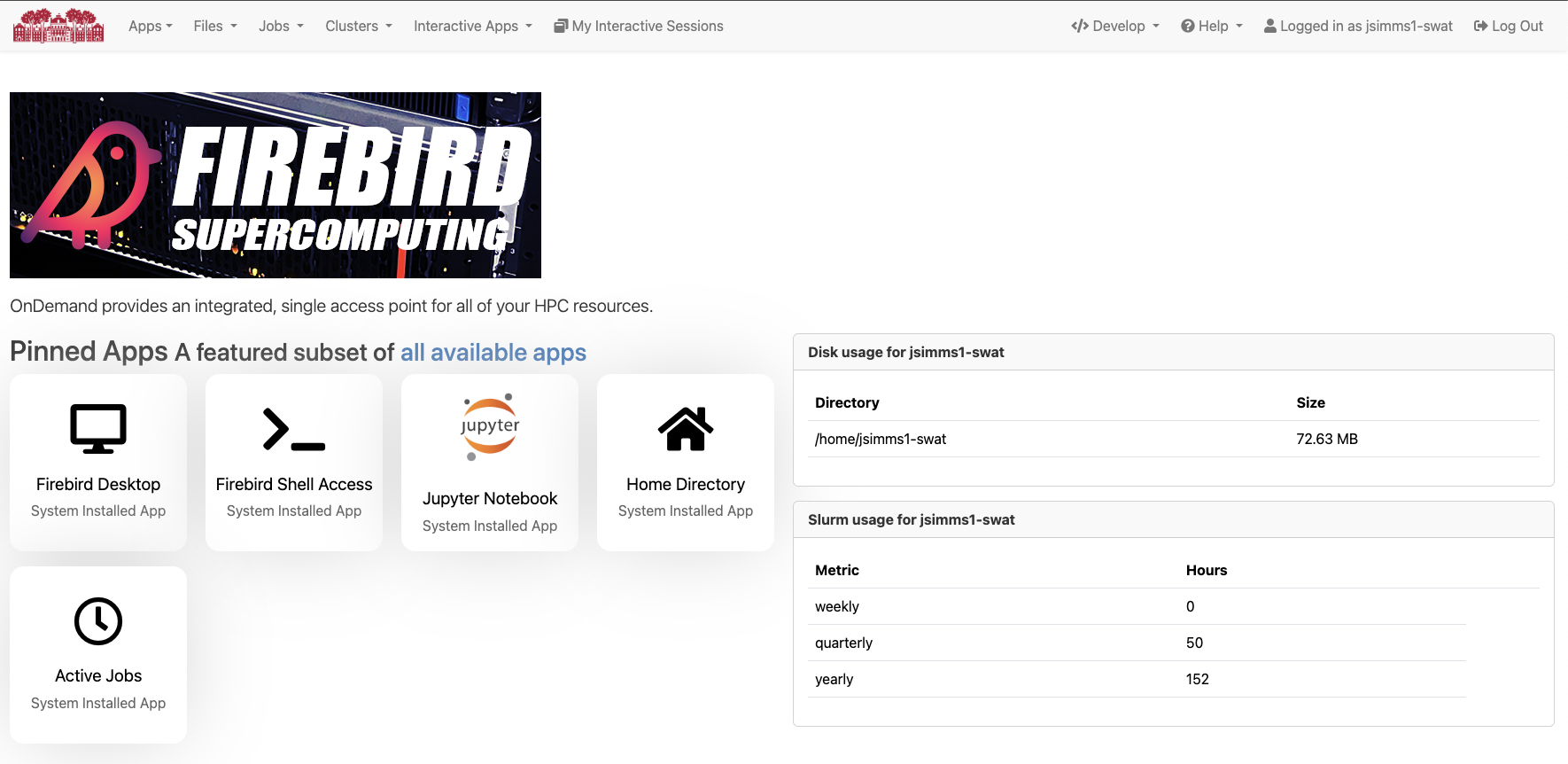
Task: Open the Home Directory house icon
Action: pyautogui.click(x=686, y=429)
